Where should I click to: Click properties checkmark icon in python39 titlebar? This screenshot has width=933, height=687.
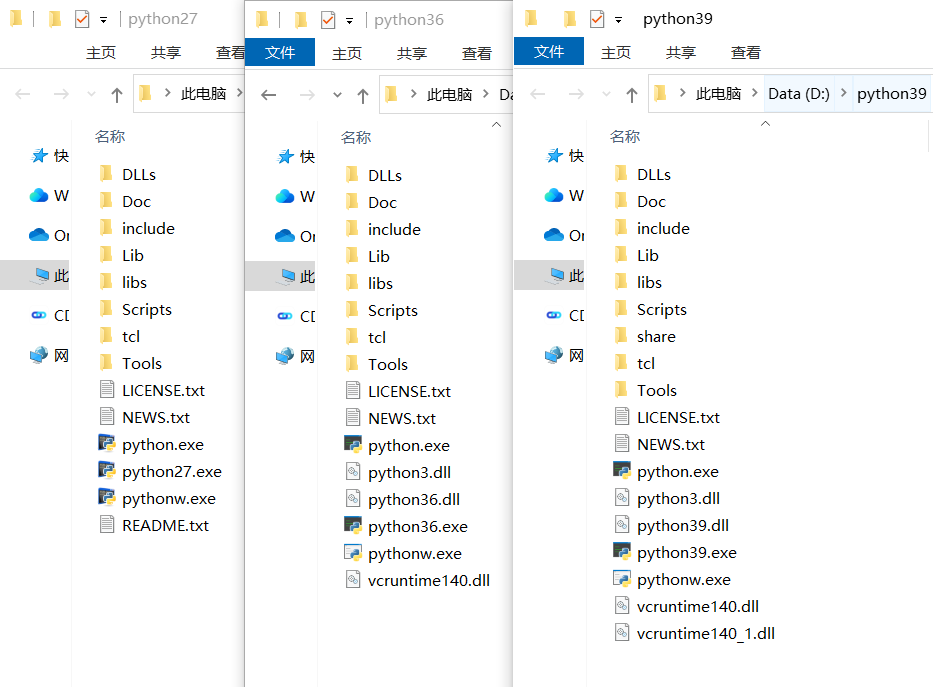(x=597, y=20)
